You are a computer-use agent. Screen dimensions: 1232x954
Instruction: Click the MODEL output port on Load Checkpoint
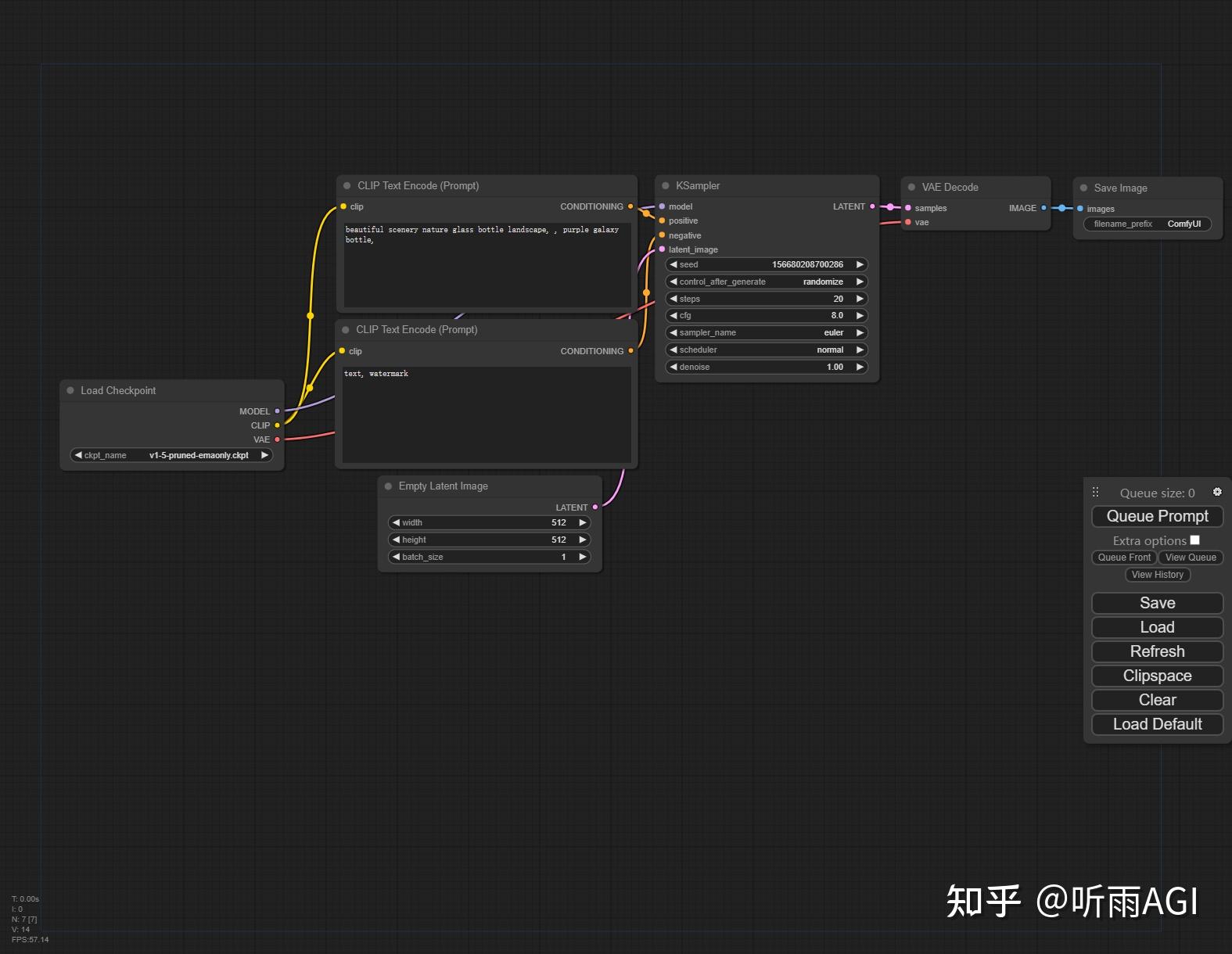point(277,411)
